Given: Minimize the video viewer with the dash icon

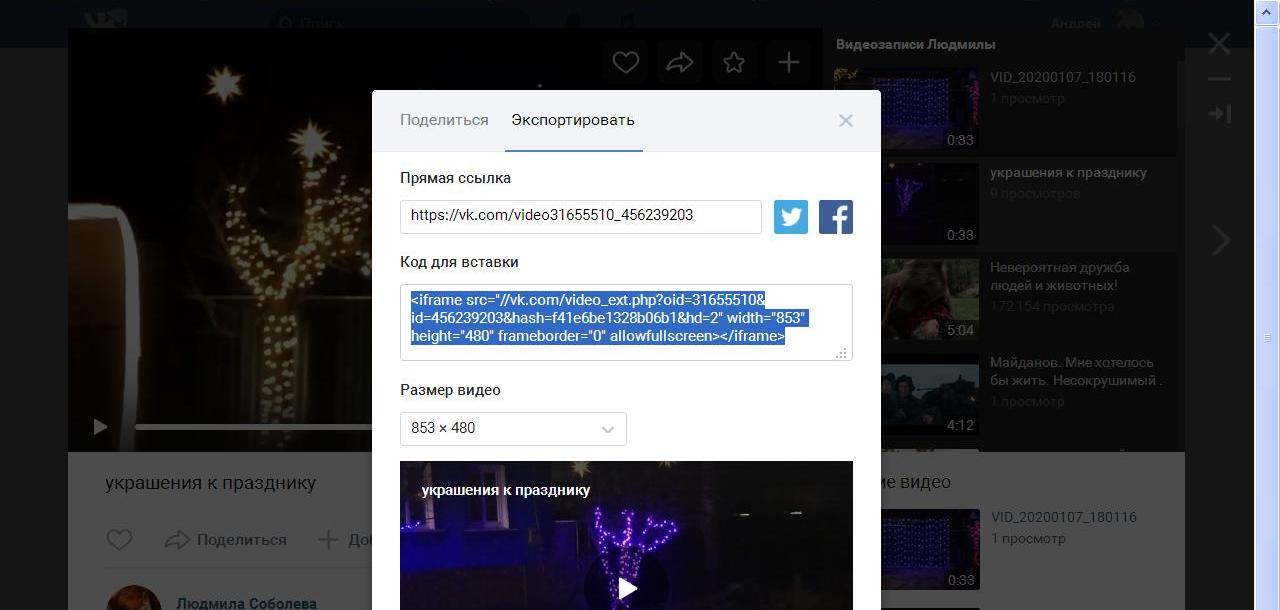Looking at the screenshot, I should tap(1219, 79).
